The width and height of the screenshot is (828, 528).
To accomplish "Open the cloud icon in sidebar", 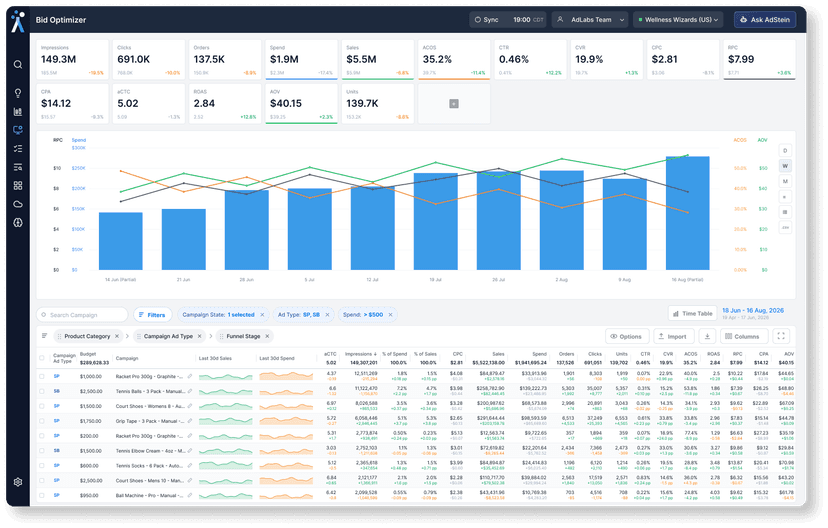I will (x=18, y=204).
